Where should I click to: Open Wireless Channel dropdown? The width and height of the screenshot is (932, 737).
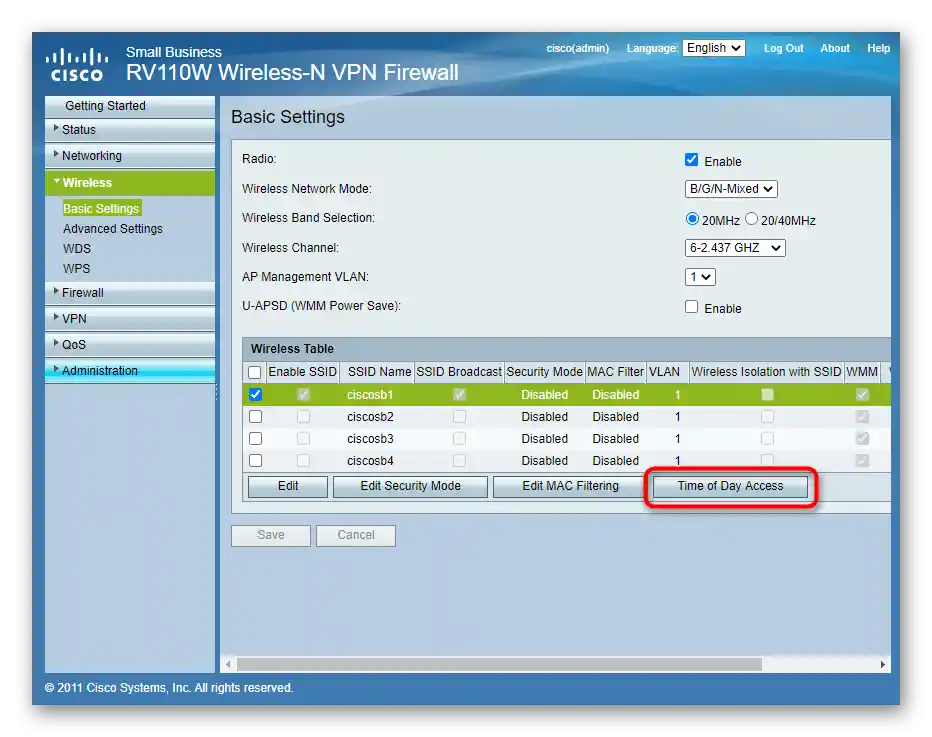coord(735,248)
